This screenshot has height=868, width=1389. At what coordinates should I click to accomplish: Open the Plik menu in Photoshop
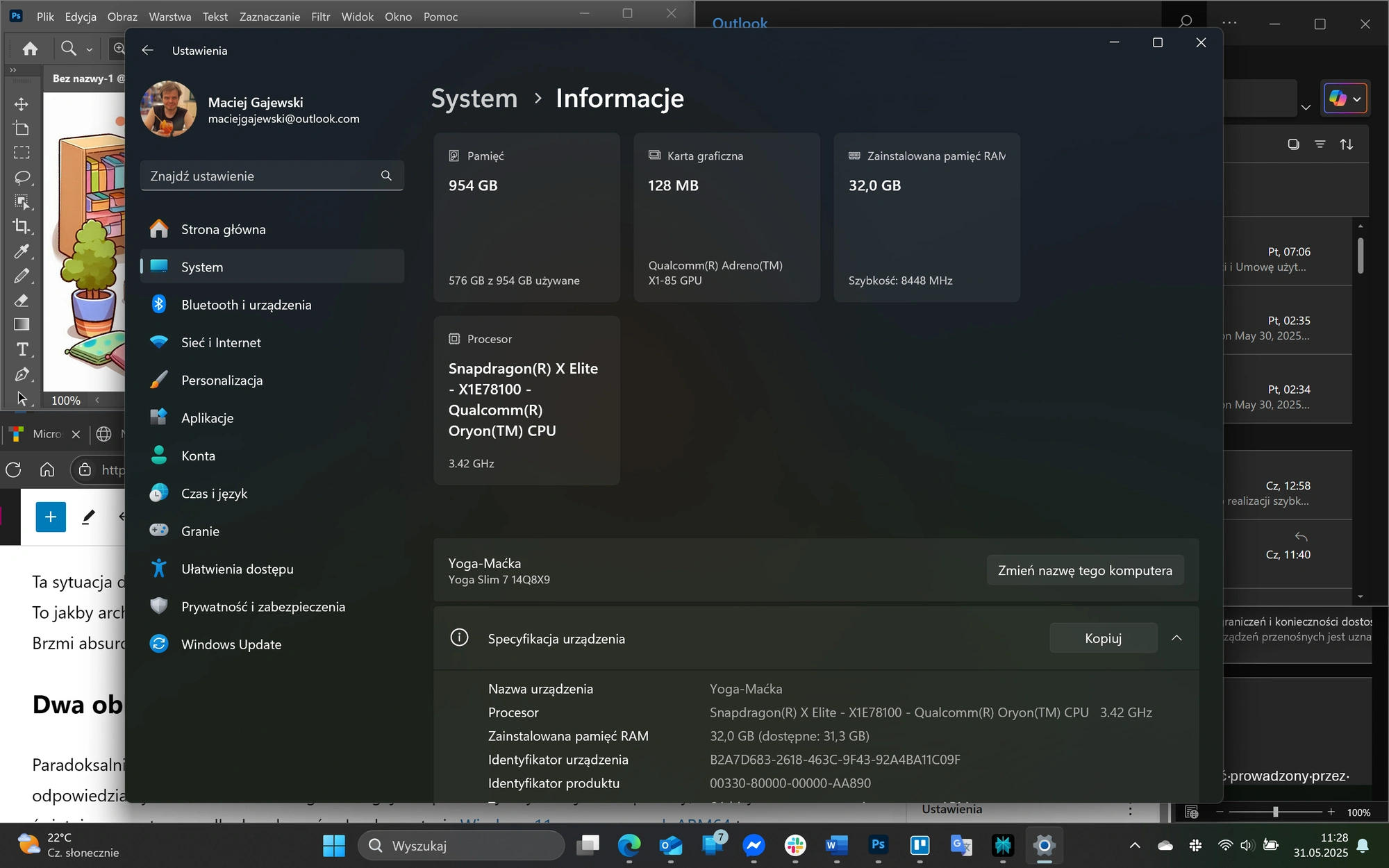45,17
